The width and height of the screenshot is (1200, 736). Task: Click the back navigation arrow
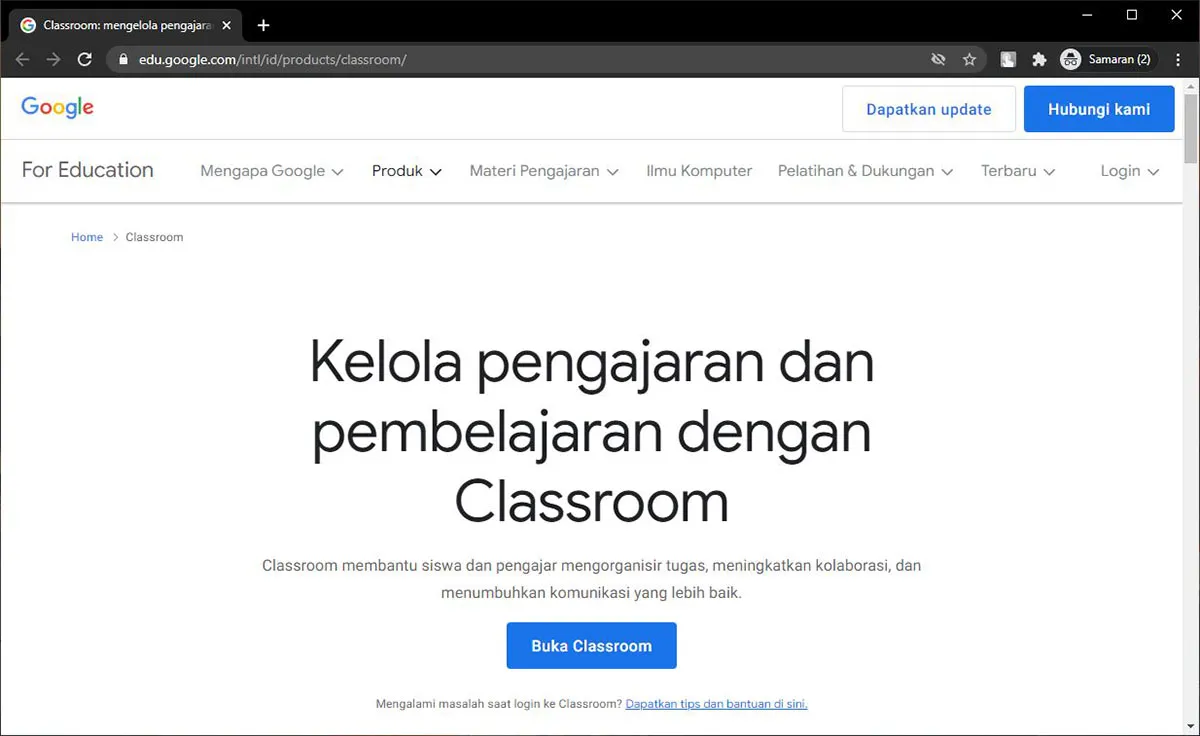pyautogui.click(x=22, y=59)
